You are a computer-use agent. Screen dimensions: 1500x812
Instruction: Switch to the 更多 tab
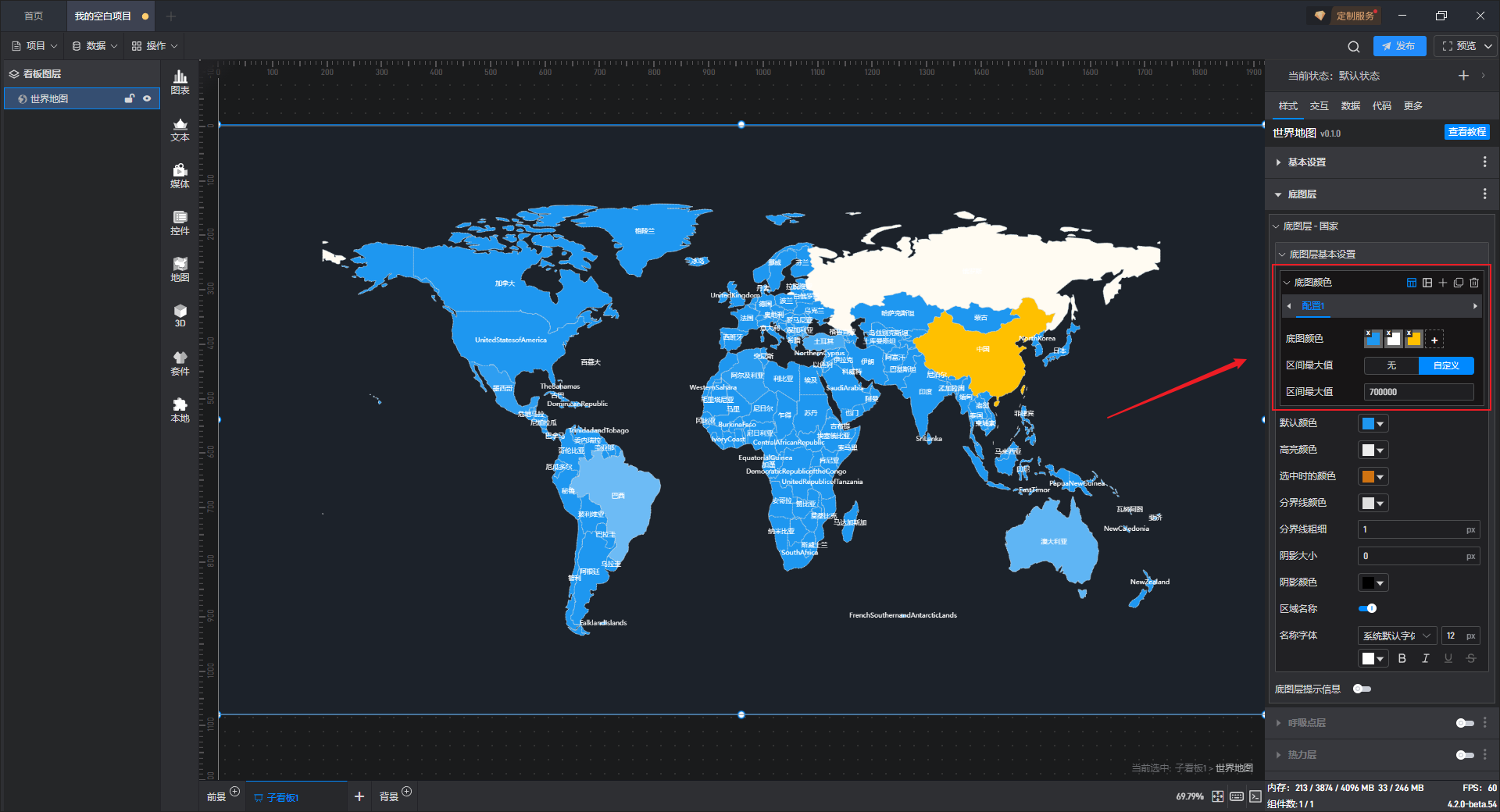[1413, 106]
